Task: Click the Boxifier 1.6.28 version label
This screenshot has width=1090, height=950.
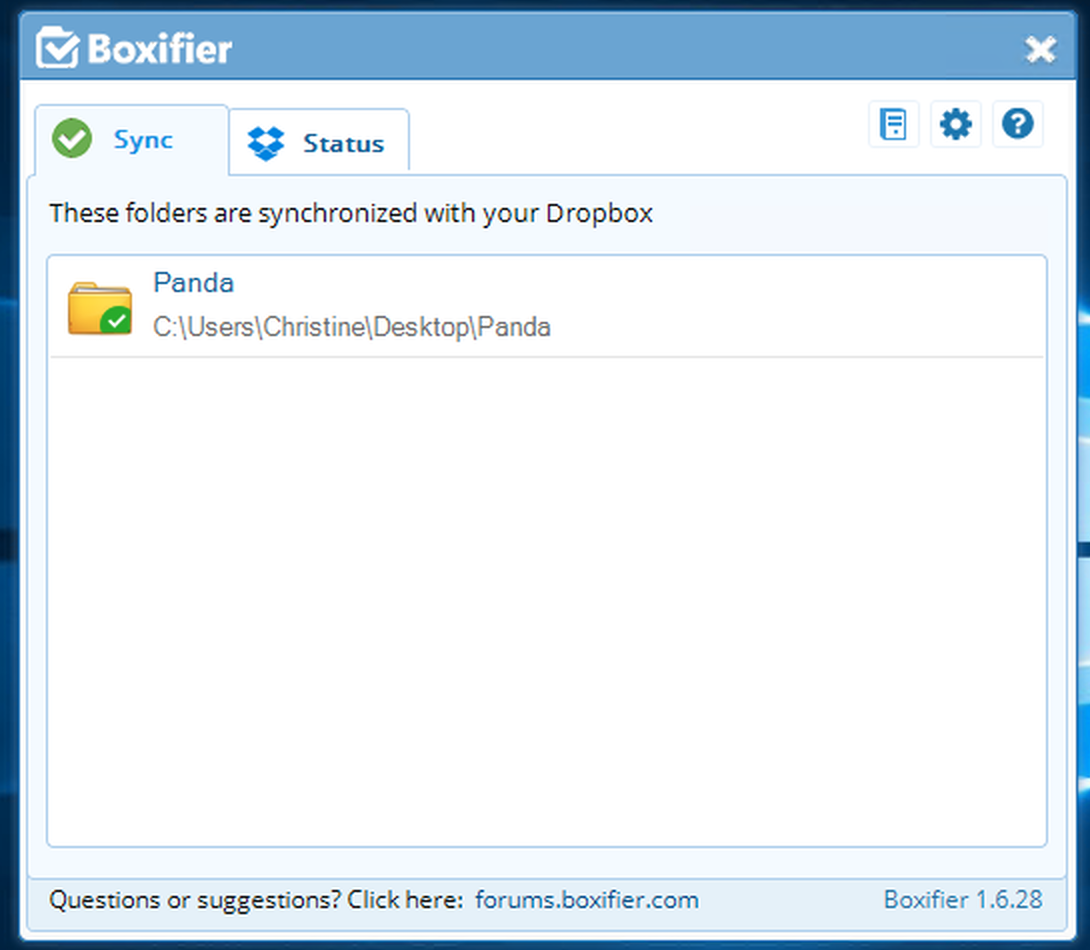Action: (963, 900)
